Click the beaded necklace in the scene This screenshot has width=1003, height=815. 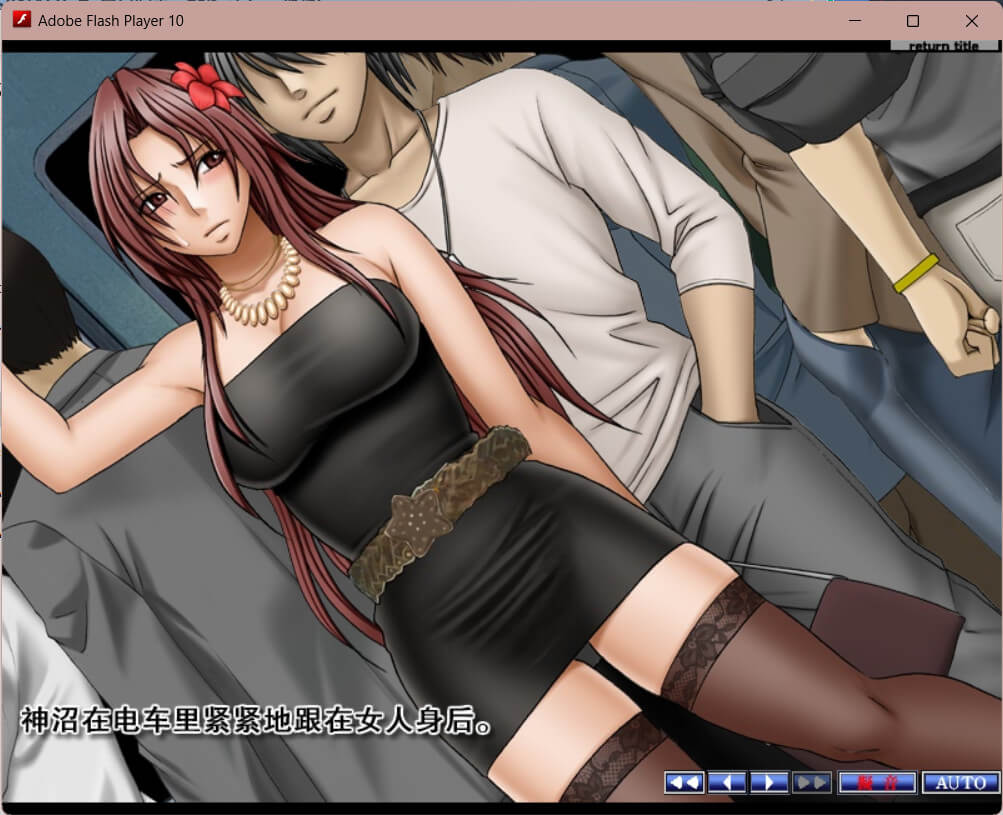click(262, 292)
